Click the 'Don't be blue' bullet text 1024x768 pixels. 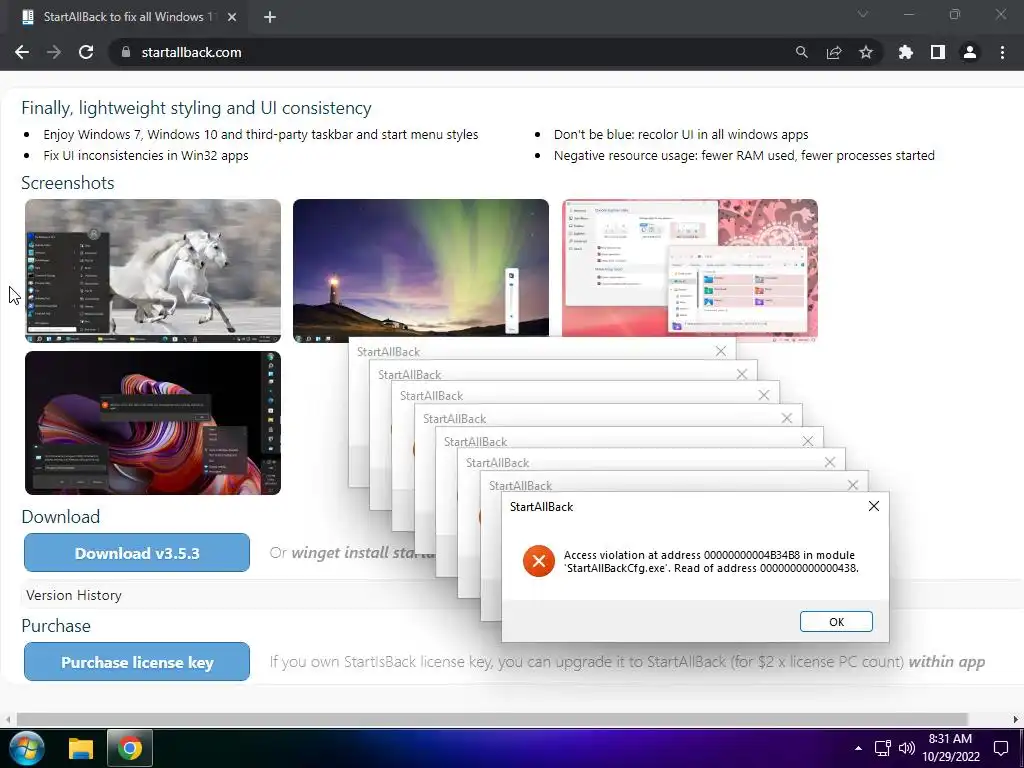[x=681, y=135]
